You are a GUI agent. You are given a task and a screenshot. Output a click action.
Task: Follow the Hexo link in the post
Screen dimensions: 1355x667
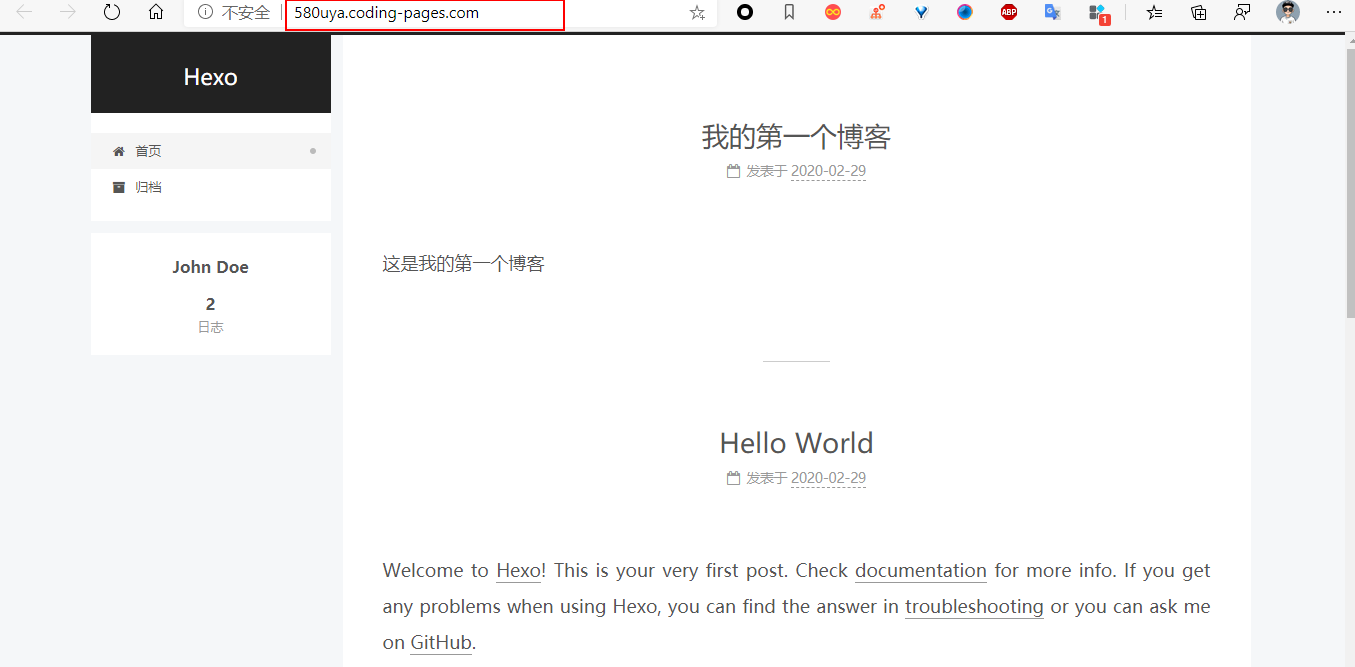tap(518, 571)
